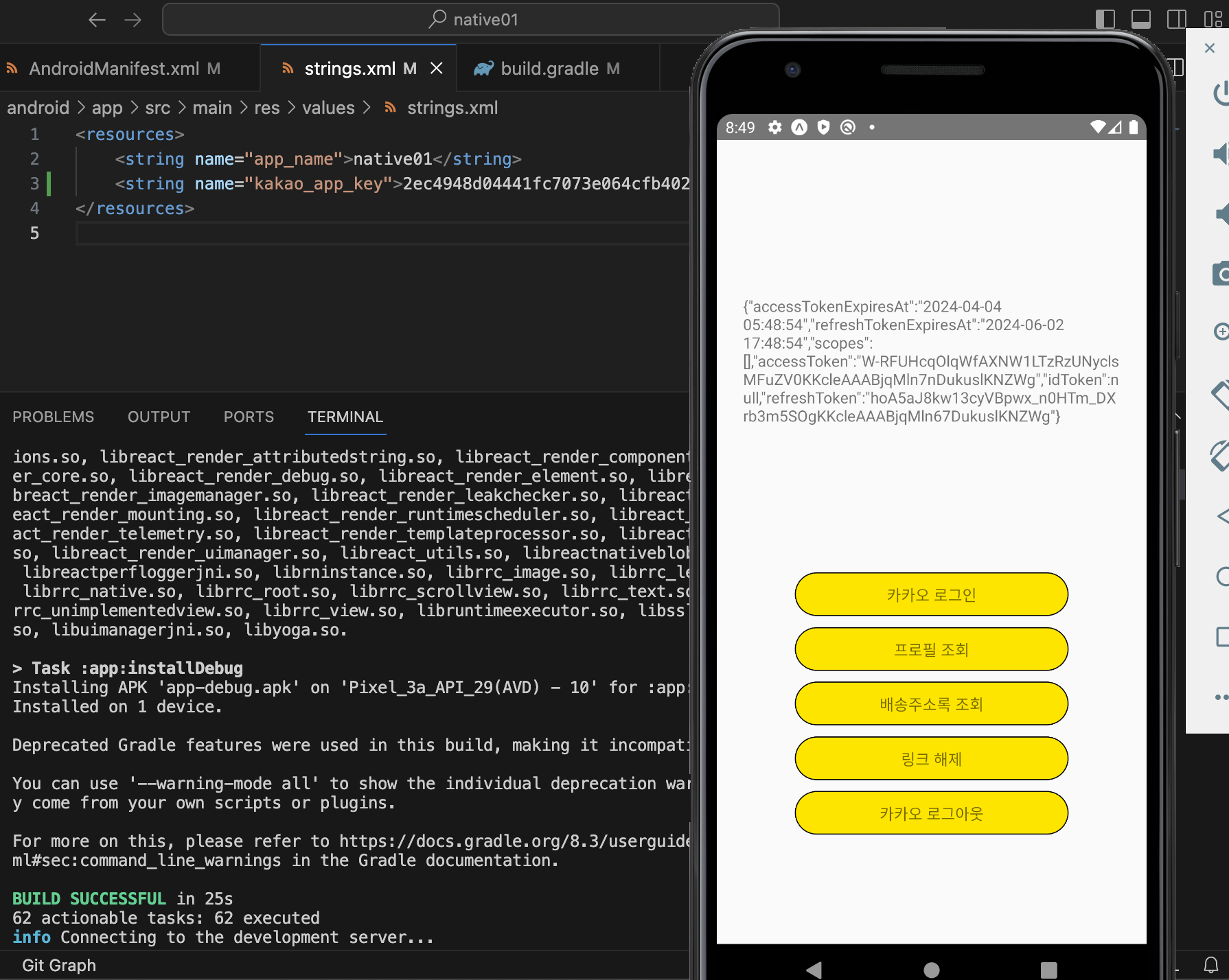Tap the Android back navigation triangle
The width and height of the screenshot is (1229, 980).
[814, 969]
